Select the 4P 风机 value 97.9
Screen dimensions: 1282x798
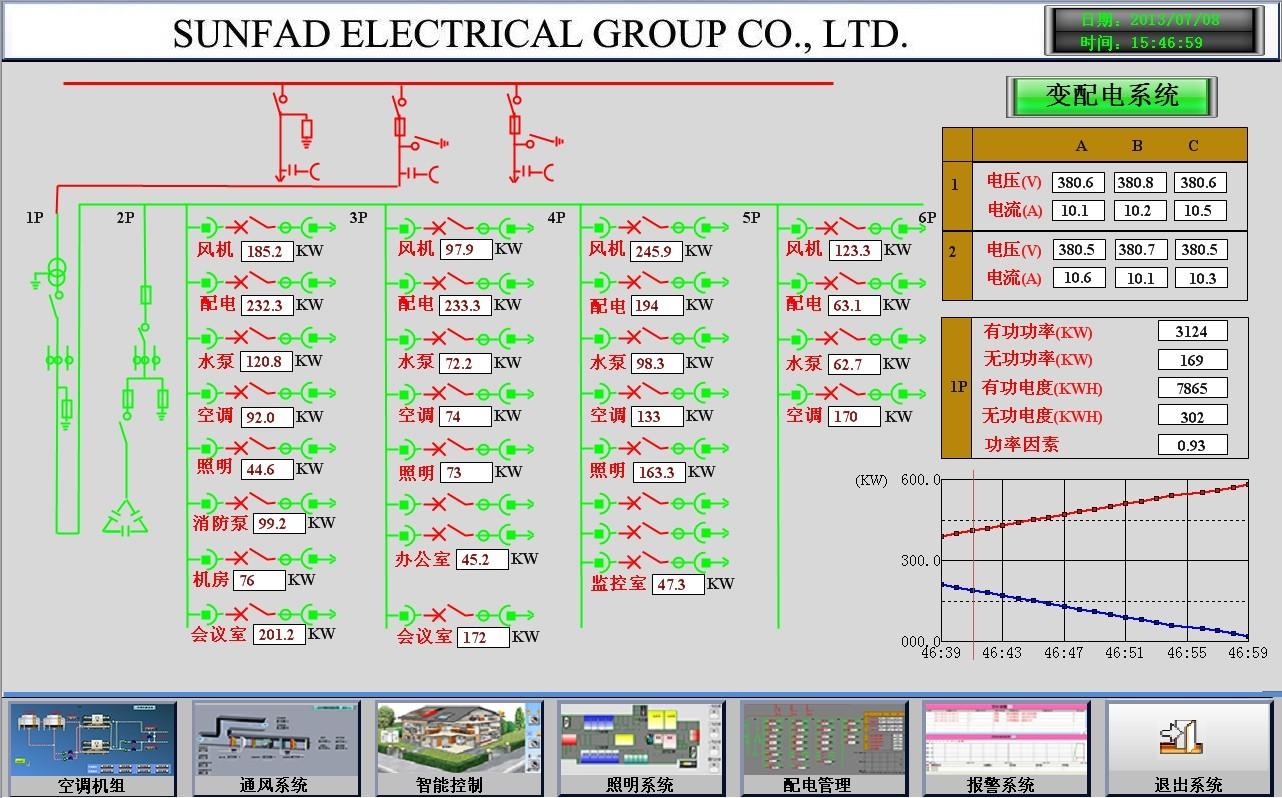tap(465, 249)
